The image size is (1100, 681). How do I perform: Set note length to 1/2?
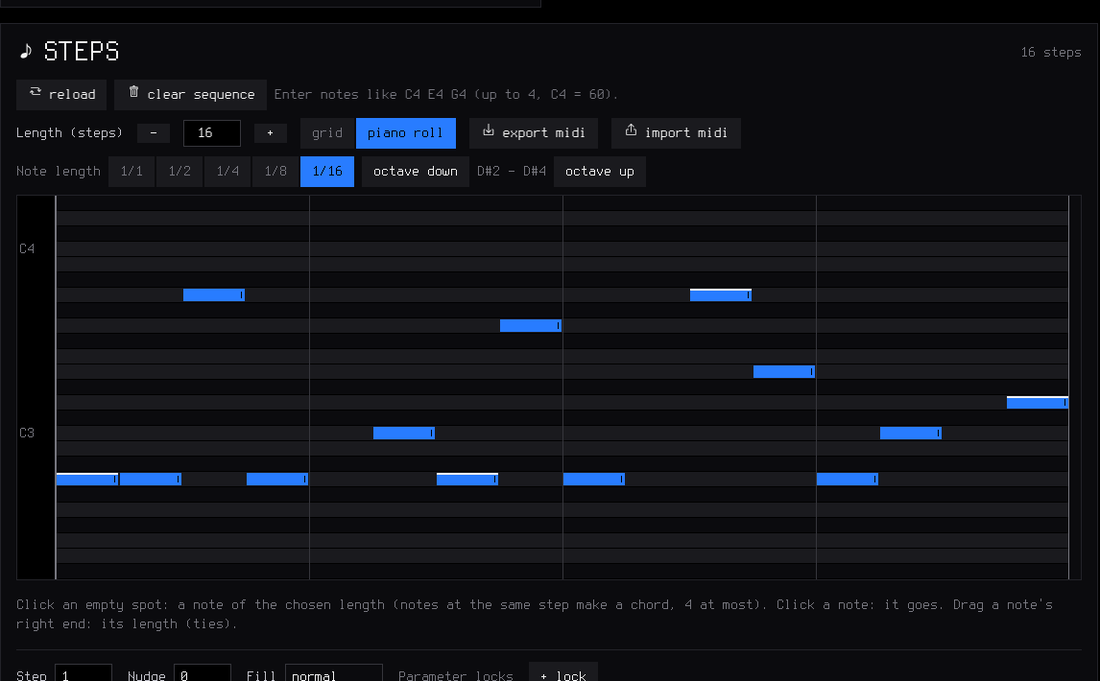[180, 172]
